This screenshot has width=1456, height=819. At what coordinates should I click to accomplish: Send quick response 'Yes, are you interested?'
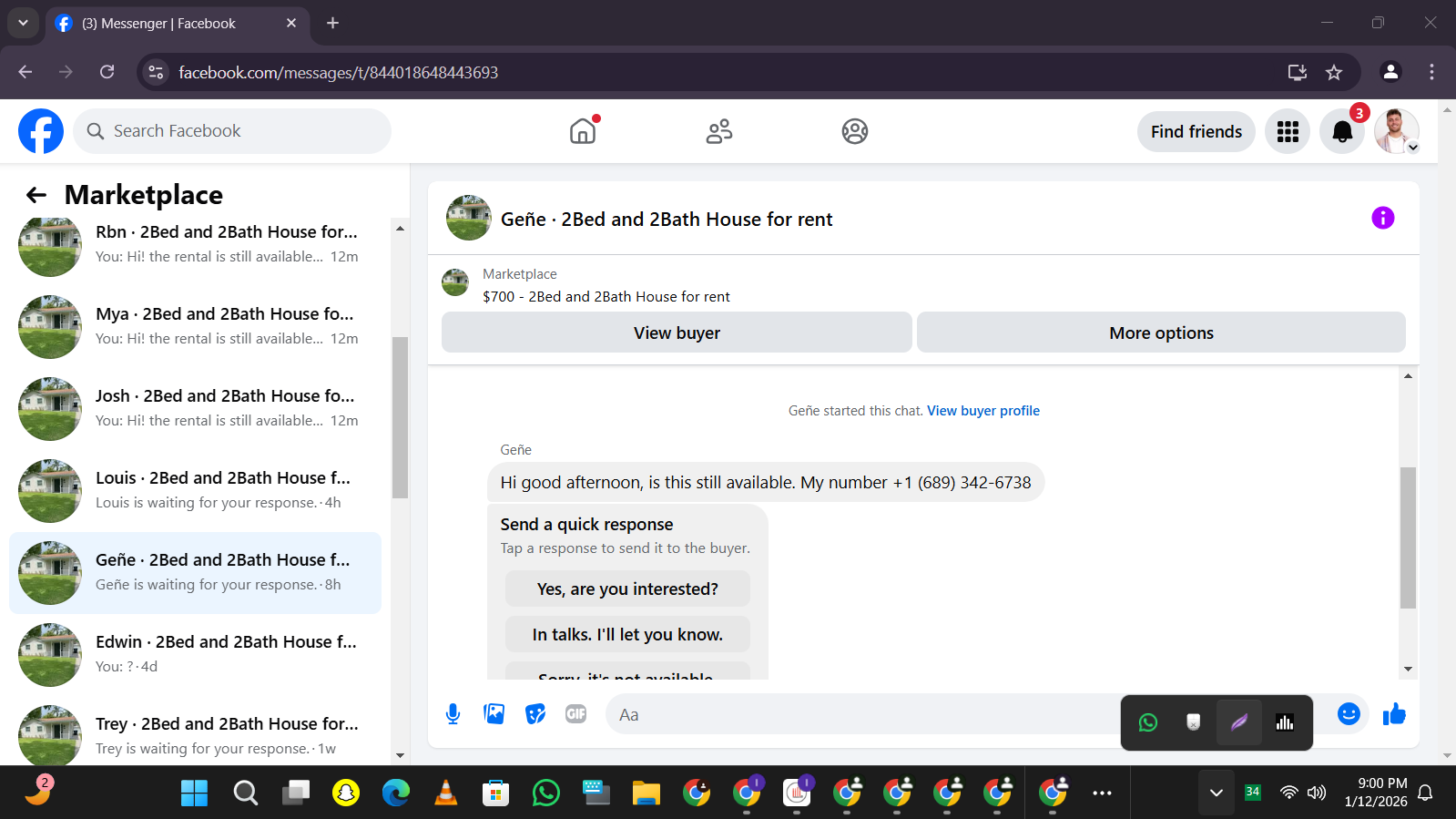coord(627,589)
